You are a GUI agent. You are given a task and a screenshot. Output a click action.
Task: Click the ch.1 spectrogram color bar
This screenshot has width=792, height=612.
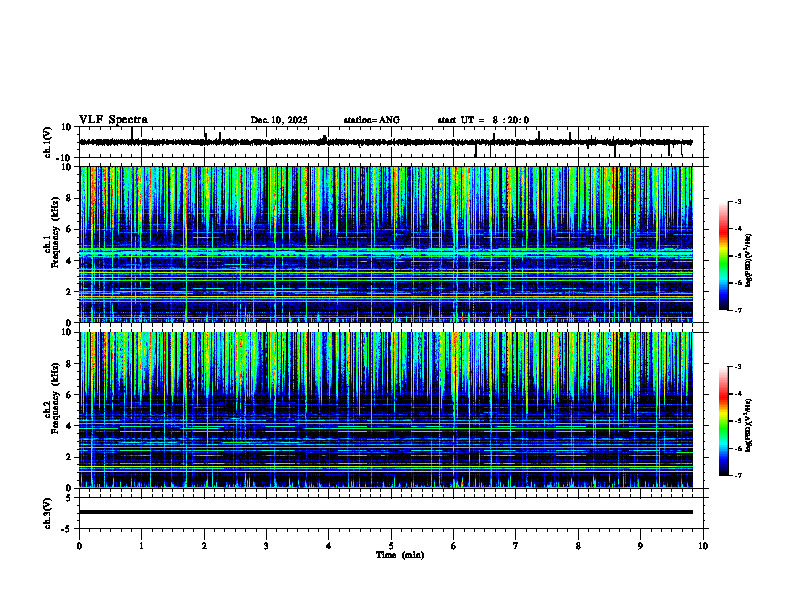(x=724, y=256)
